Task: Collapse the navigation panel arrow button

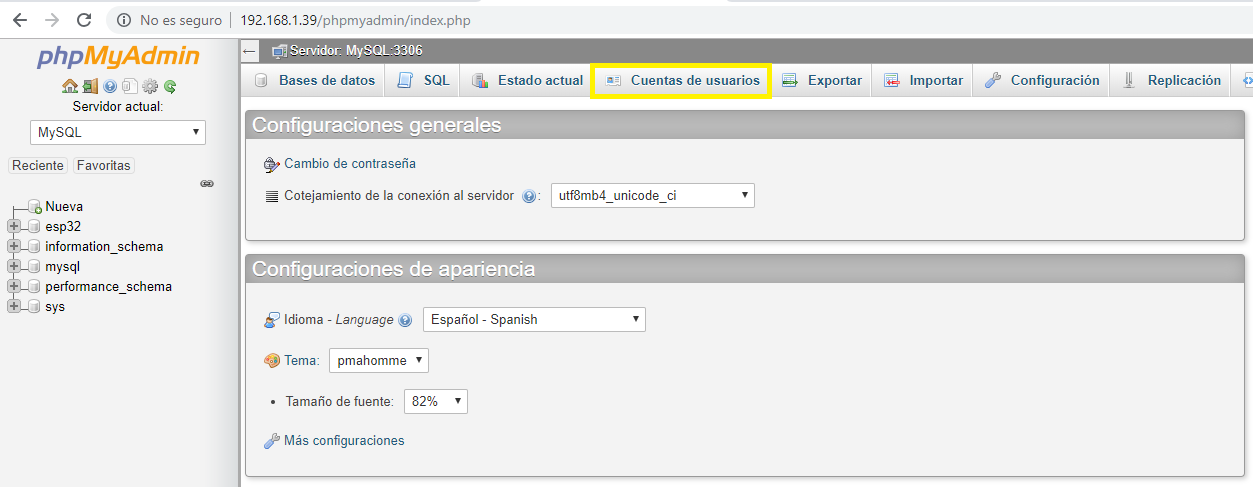Action: tap(250, 51)
